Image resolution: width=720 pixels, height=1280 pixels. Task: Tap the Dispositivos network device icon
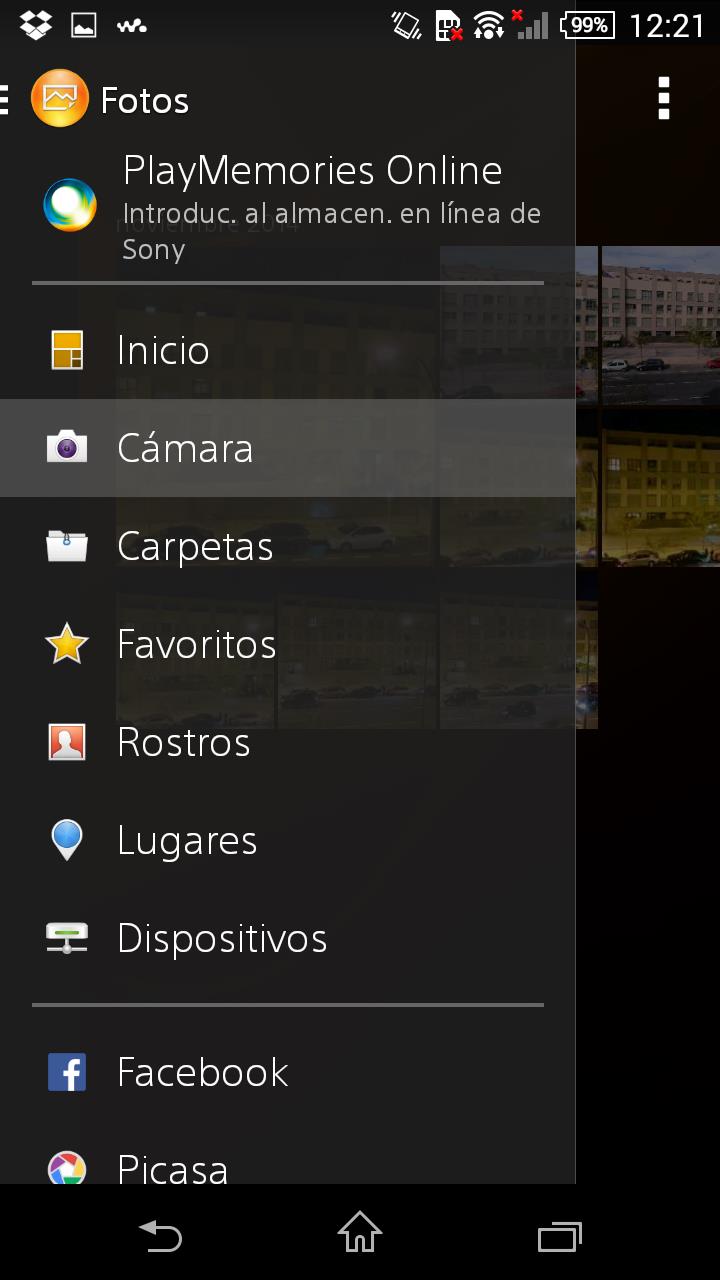coord(67,938)
